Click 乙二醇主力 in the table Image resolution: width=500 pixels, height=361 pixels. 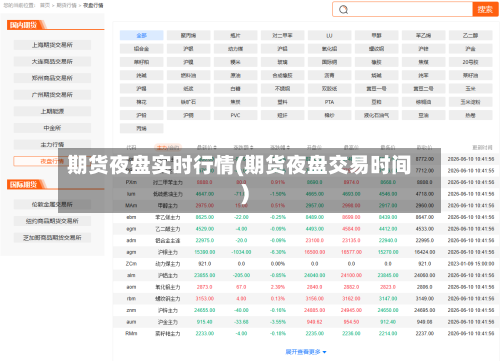tap(168, 229)
